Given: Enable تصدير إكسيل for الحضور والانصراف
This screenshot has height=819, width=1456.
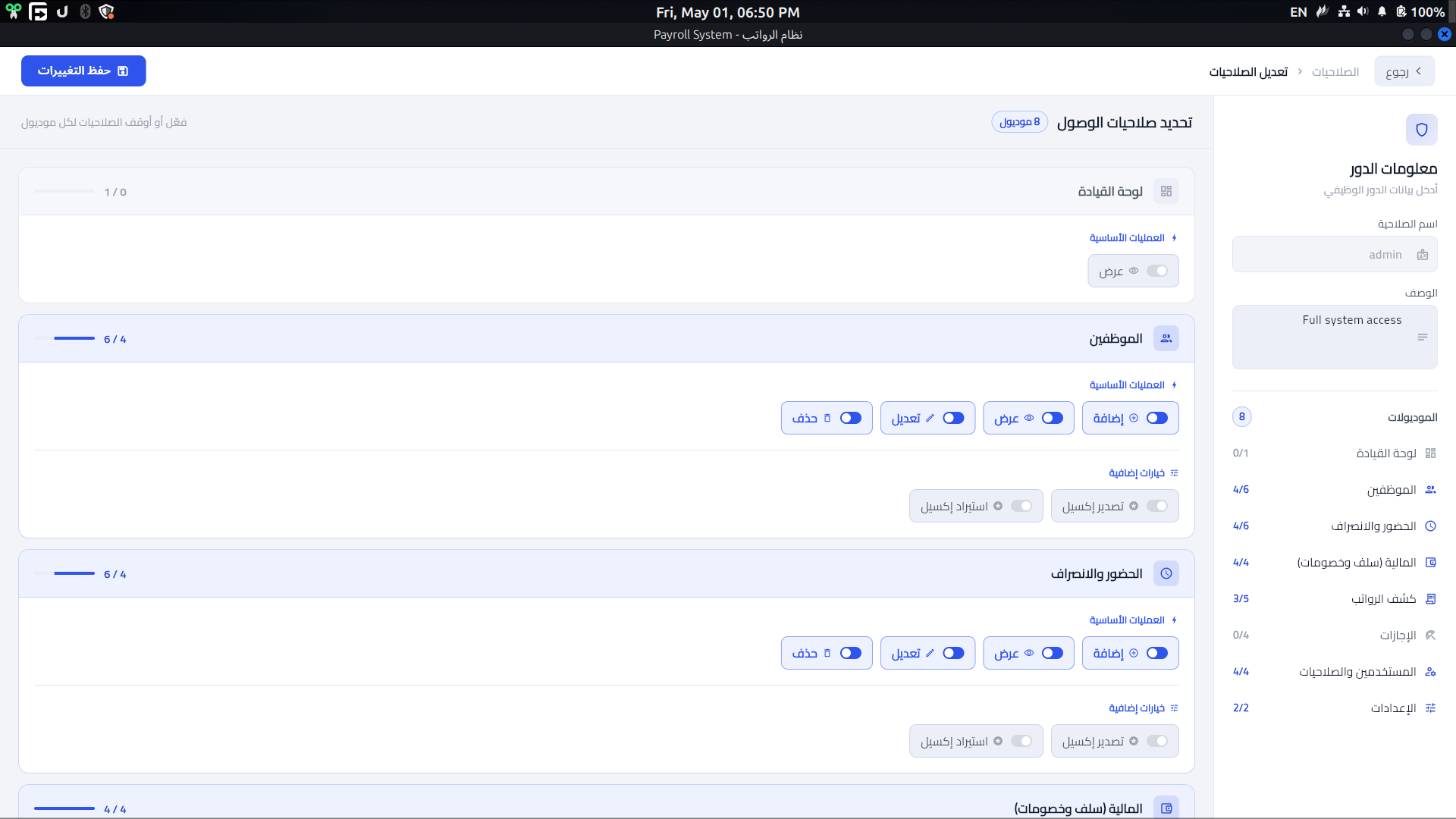Looking at the screenshot, I should [x=1157, y=741].
